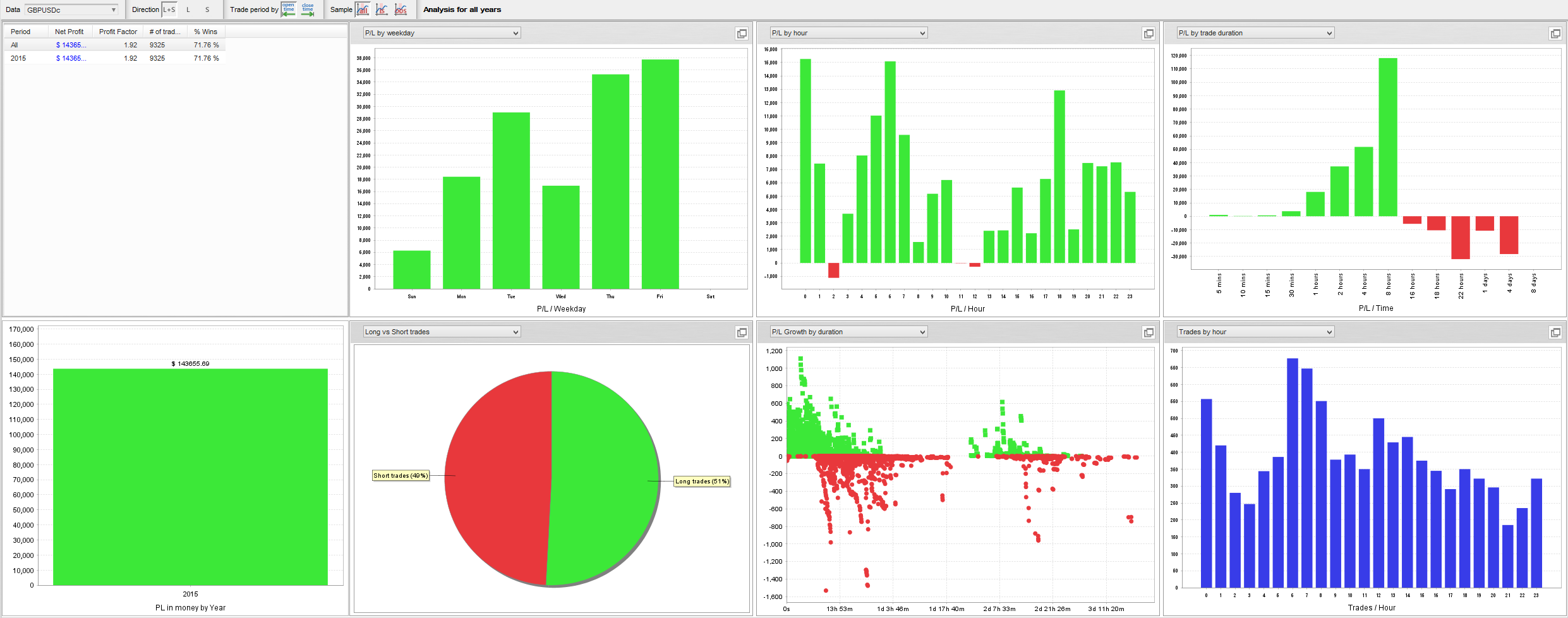1568x618 pixels.
Task: Set trade period by open time
Action: click(x=289, y=9)
